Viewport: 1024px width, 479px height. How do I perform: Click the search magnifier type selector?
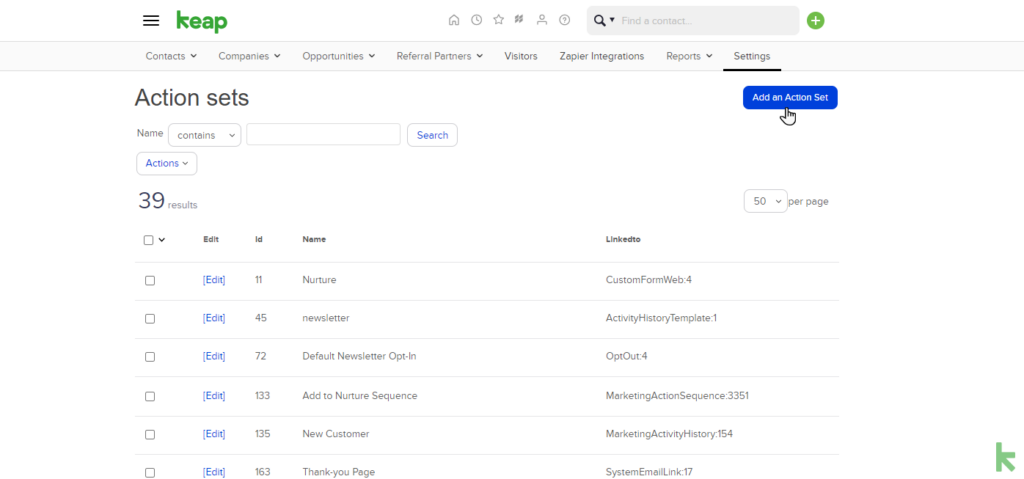tap(604, 21)
